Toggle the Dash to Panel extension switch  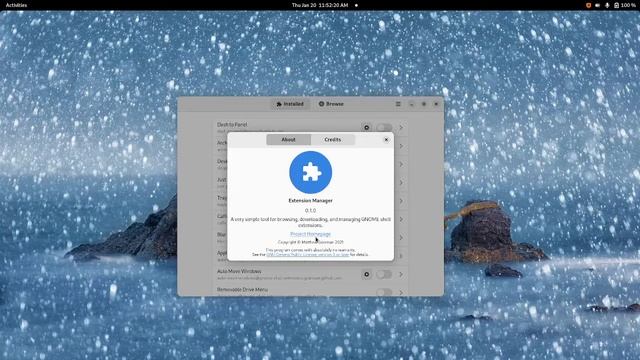tap(384, 127)
